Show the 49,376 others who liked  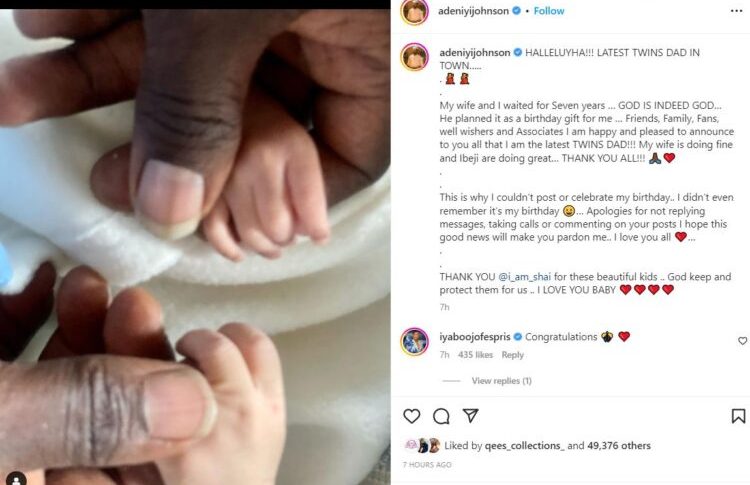(619, 446)
